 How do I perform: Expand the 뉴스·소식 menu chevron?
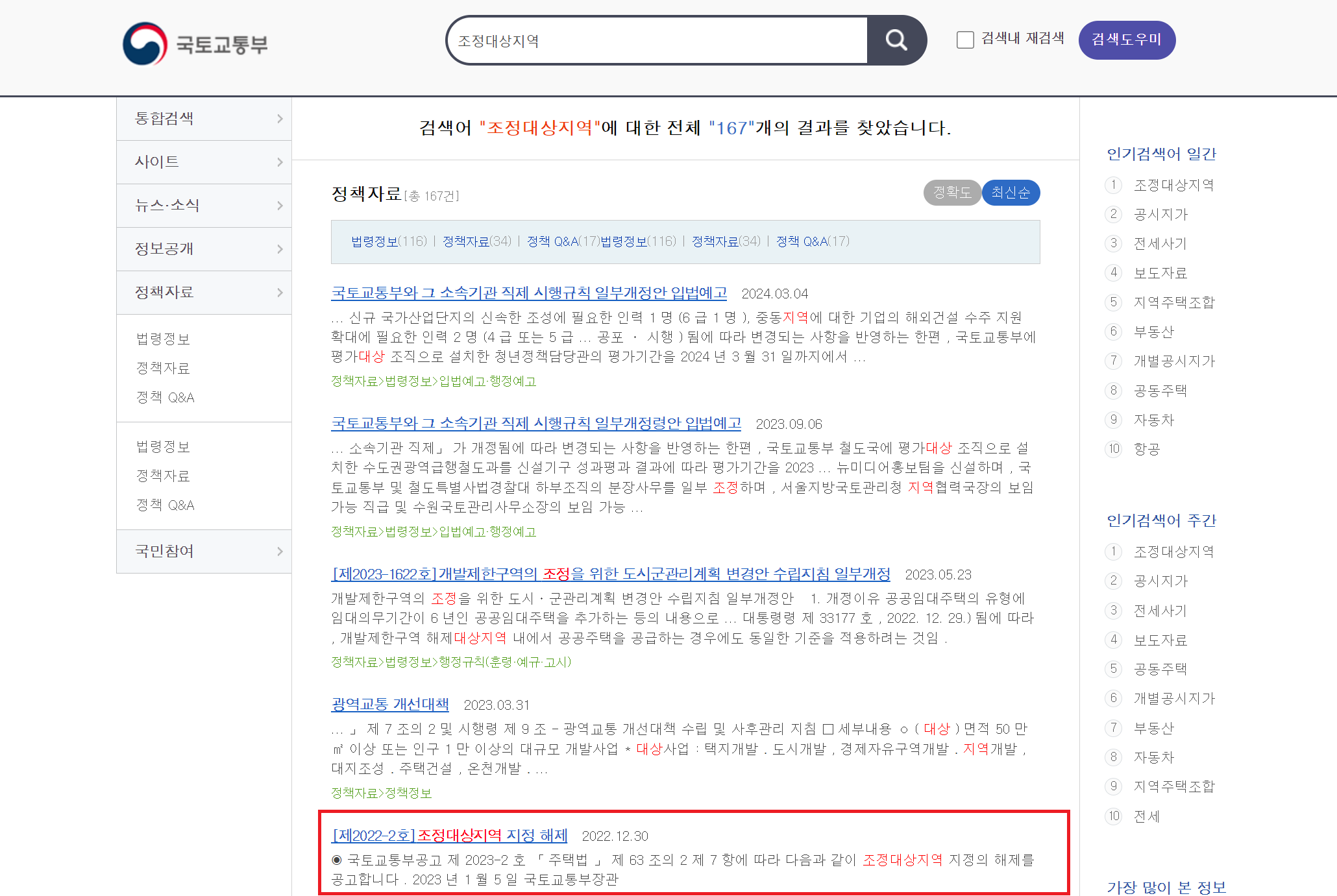(280, 206)
